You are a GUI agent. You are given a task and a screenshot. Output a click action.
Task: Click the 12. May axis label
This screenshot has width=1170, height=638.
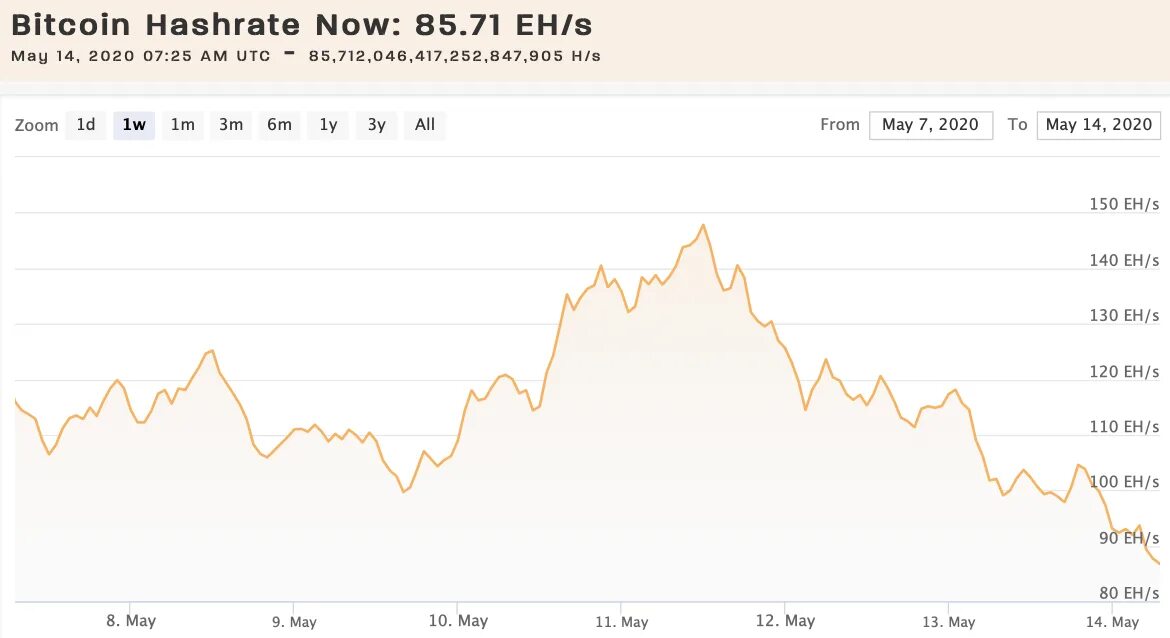coord(785,621)
